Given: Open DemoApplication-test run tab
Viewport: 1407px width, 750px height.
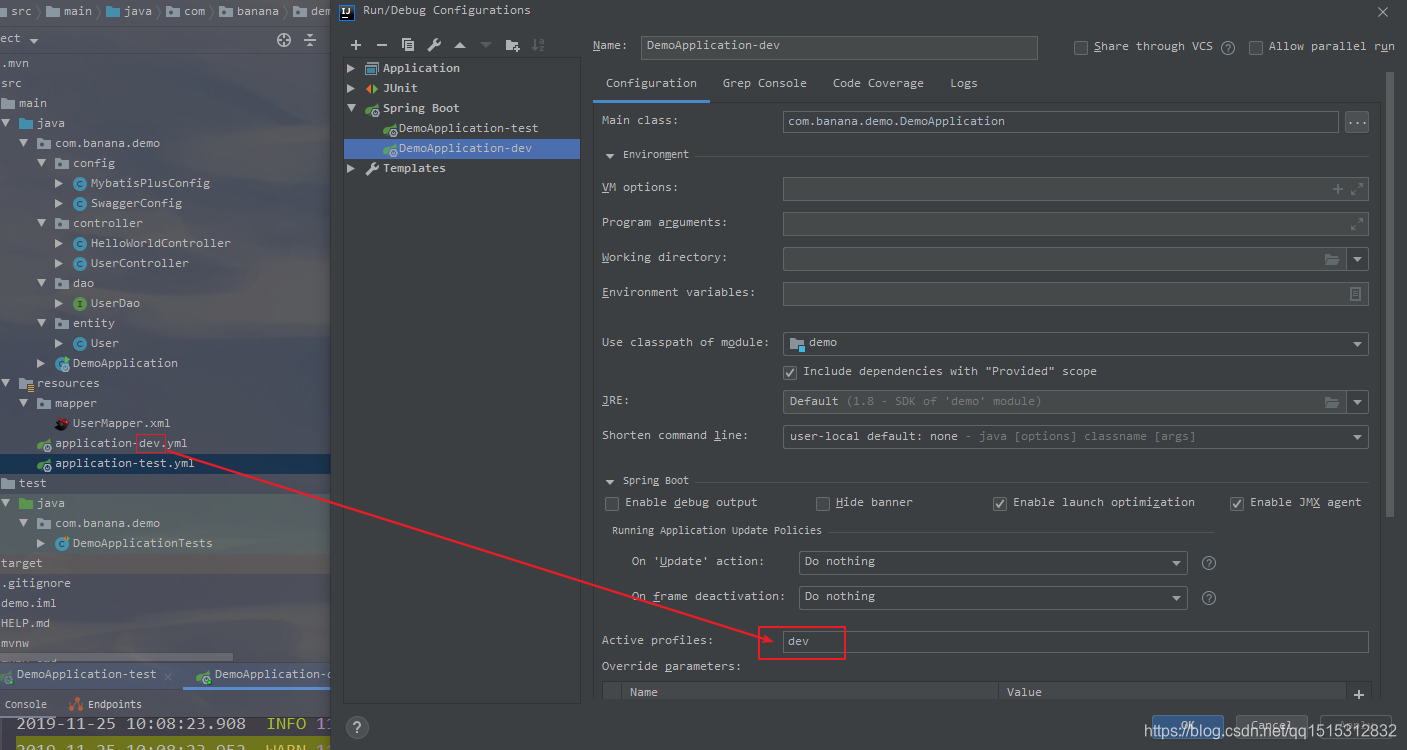Looking at the screenshot, I should coord(87,675).
